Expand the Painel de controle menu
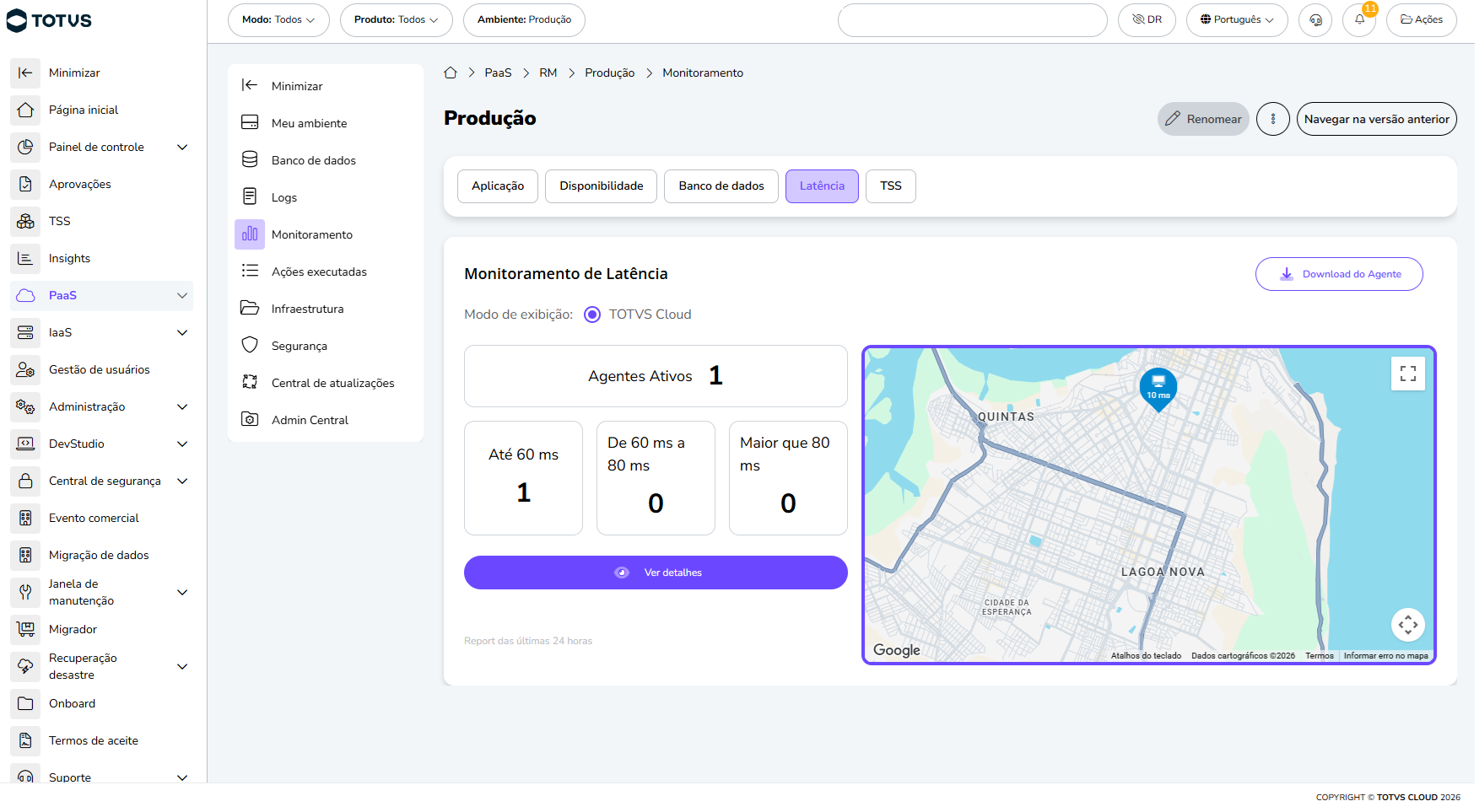 (182, 147)
